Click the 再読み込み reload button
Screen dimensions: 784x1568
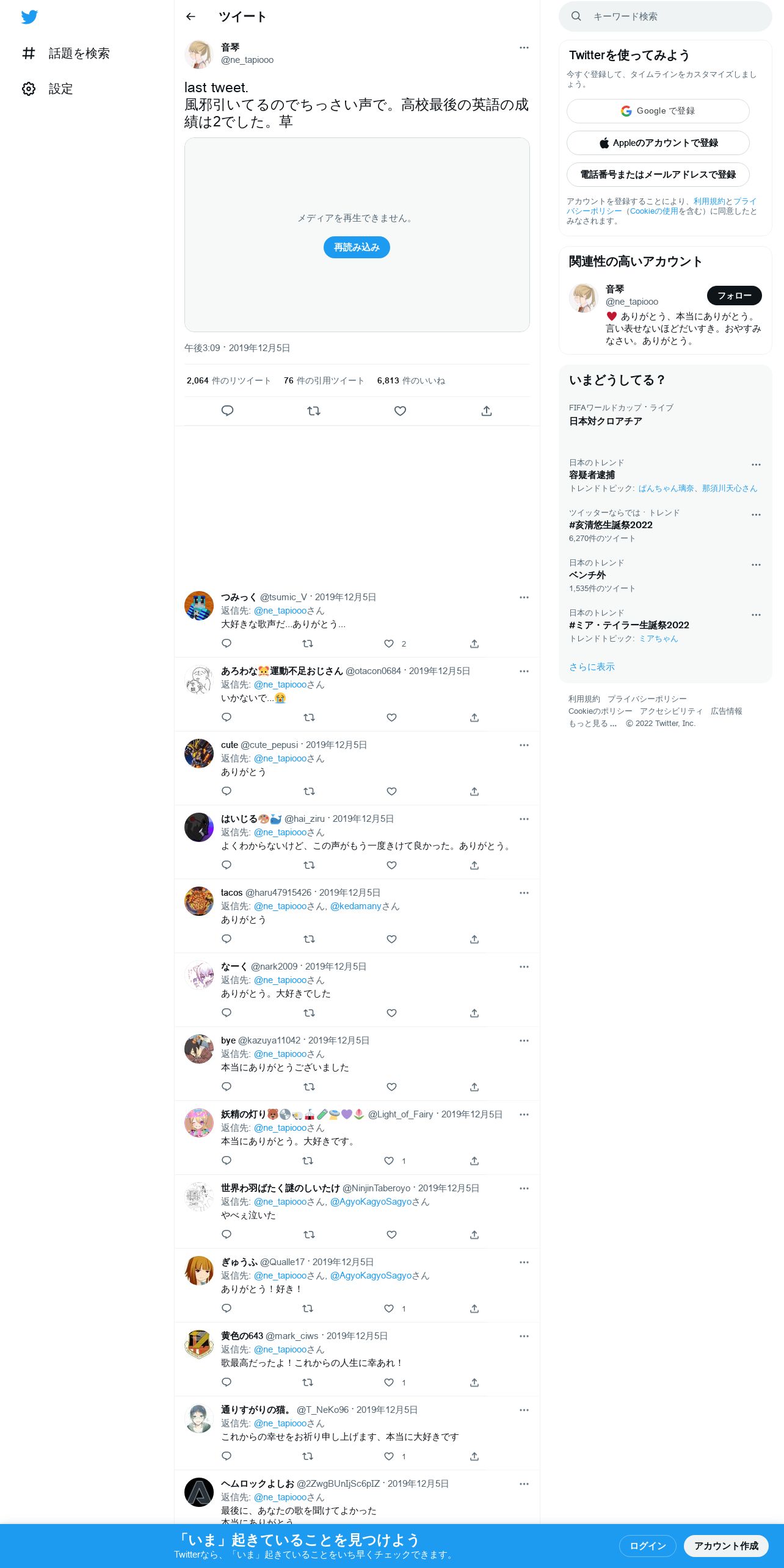(x=357, y=247)
